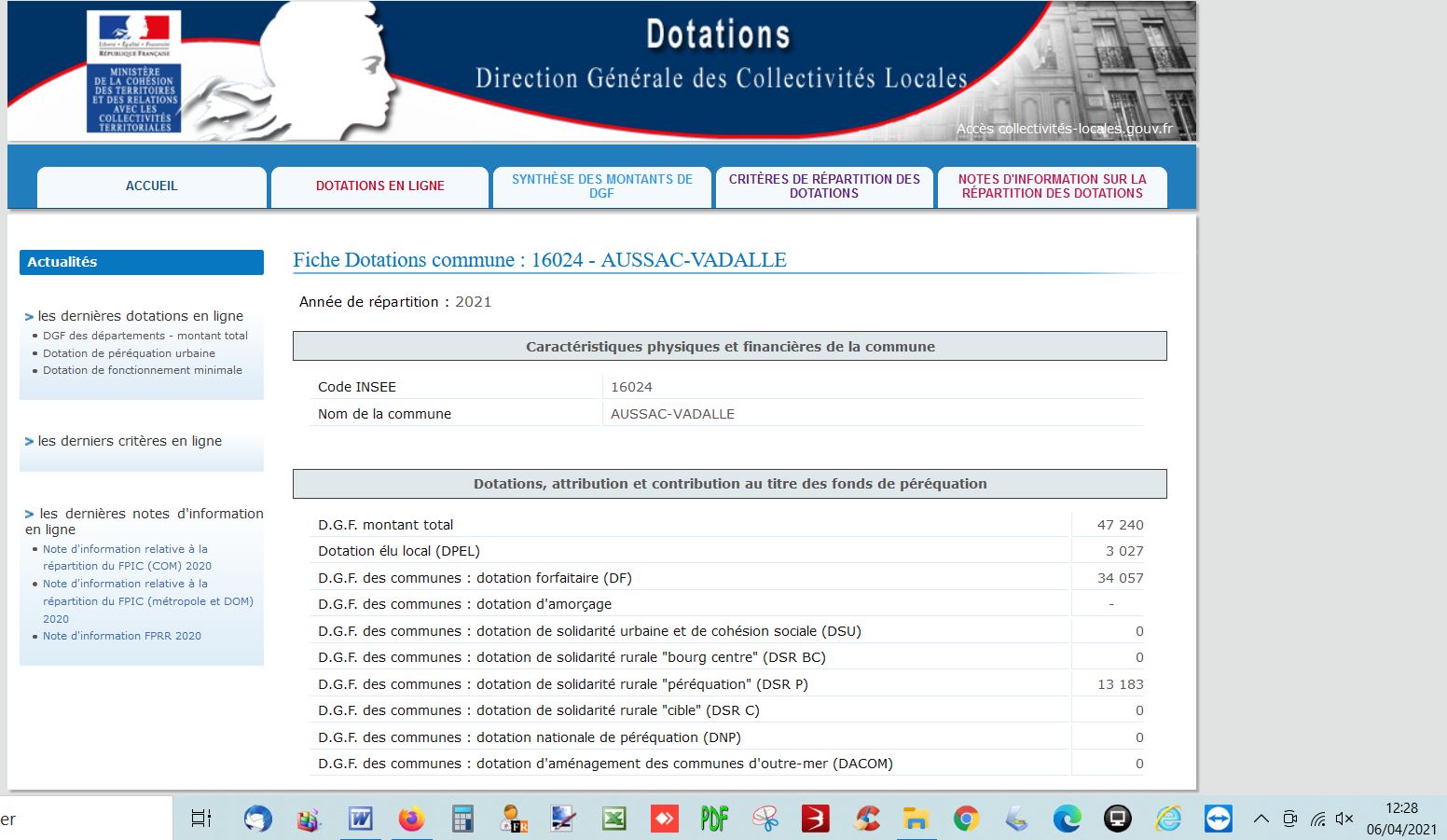Screen dimensions: 1447x840
Task: Expand 'les derniers critères en ligne' section
Action: 130,441
